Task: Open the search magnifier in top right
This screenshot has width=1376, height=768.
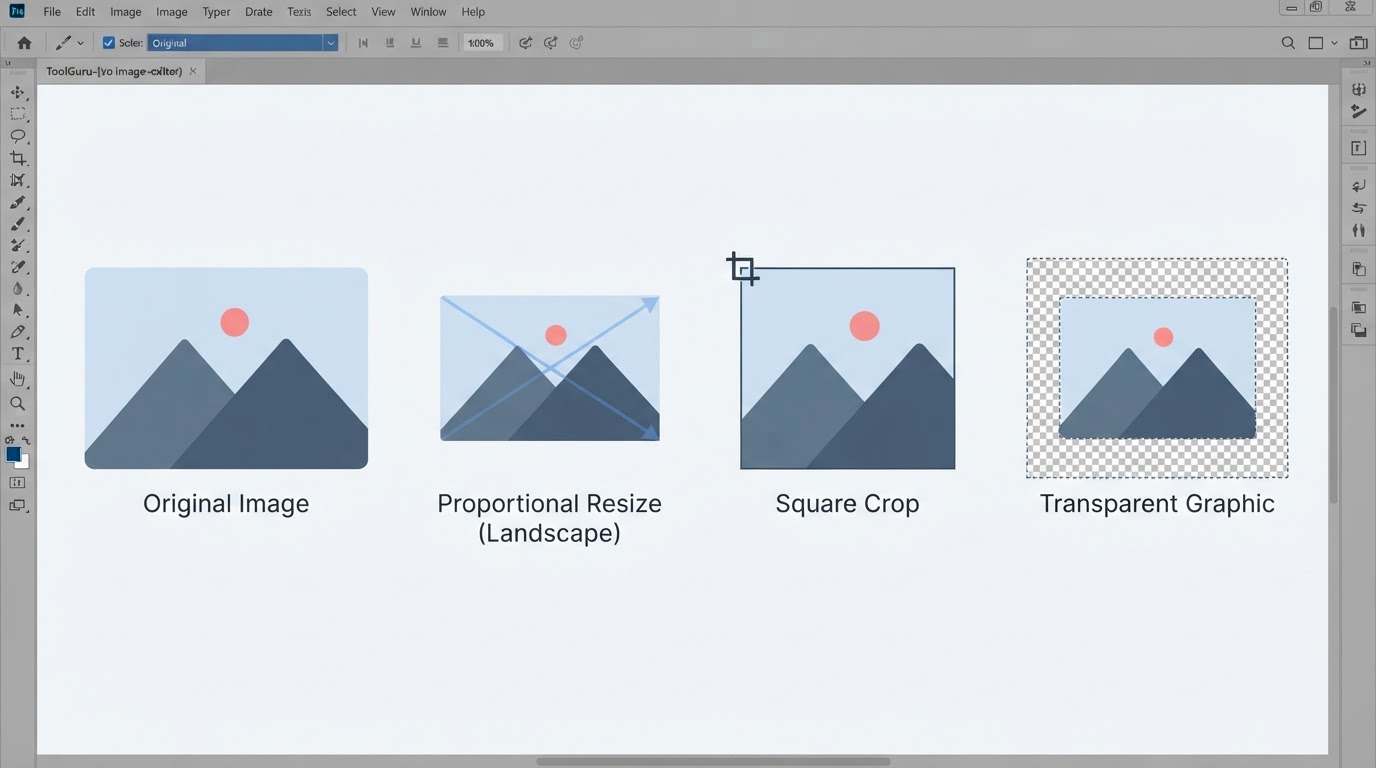Action: 1288,43
